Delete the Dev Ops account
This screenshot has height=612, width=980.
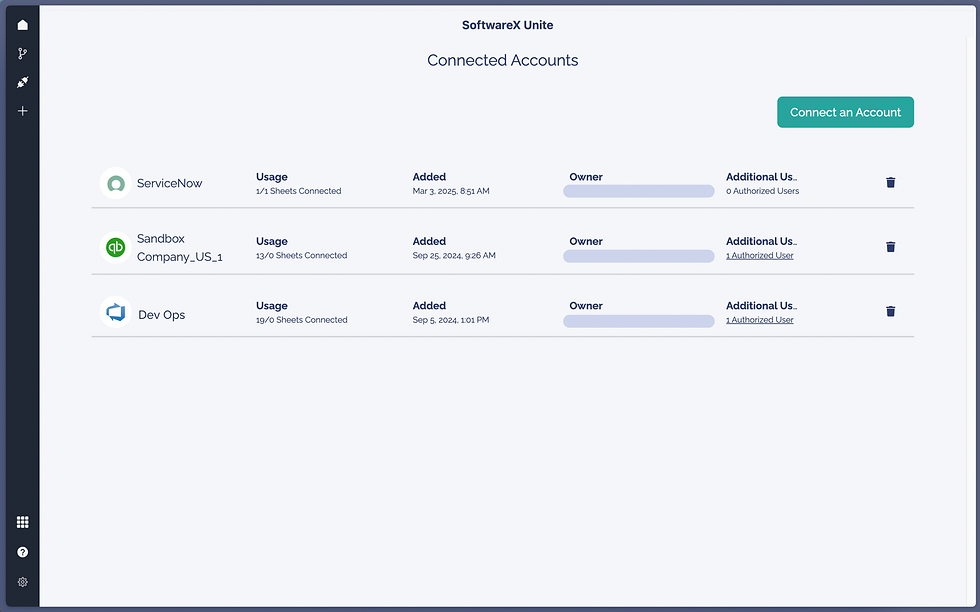(891, 311)
